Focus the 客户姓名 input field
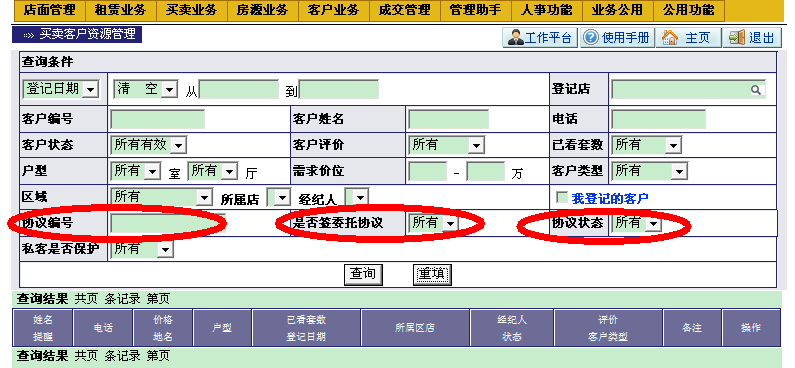This screenshot has width=795, height=368. tap(449, 119)
